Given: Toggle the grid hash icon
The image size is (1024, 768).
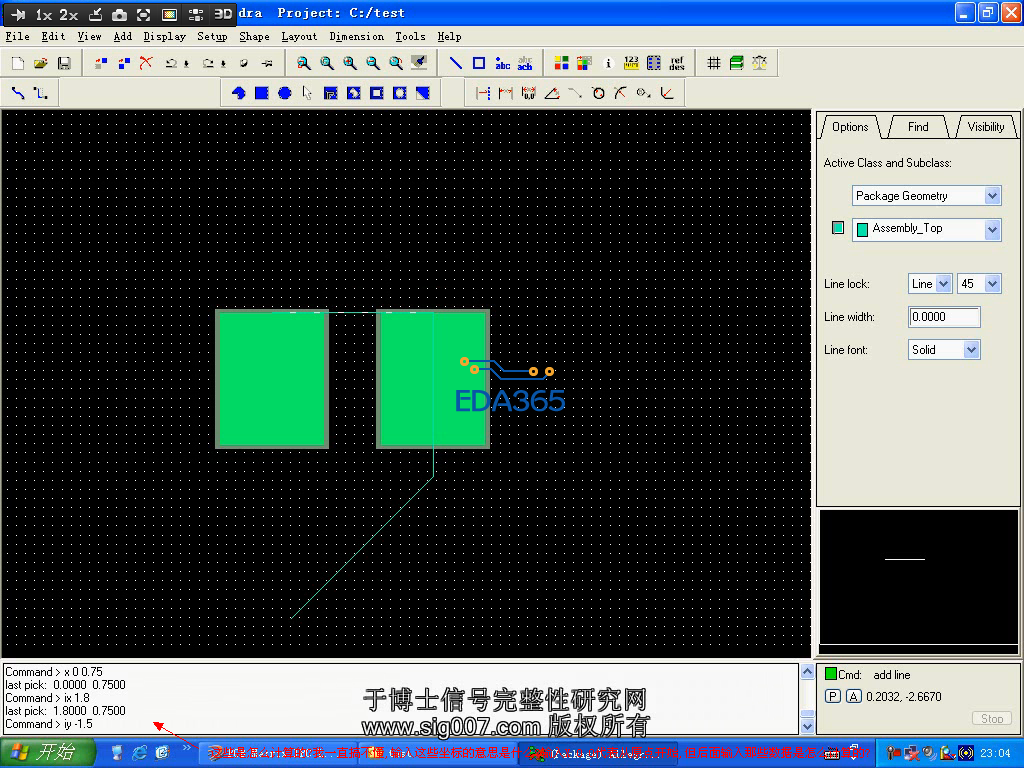Looking at the screenshot, I should tap(714, 63).
